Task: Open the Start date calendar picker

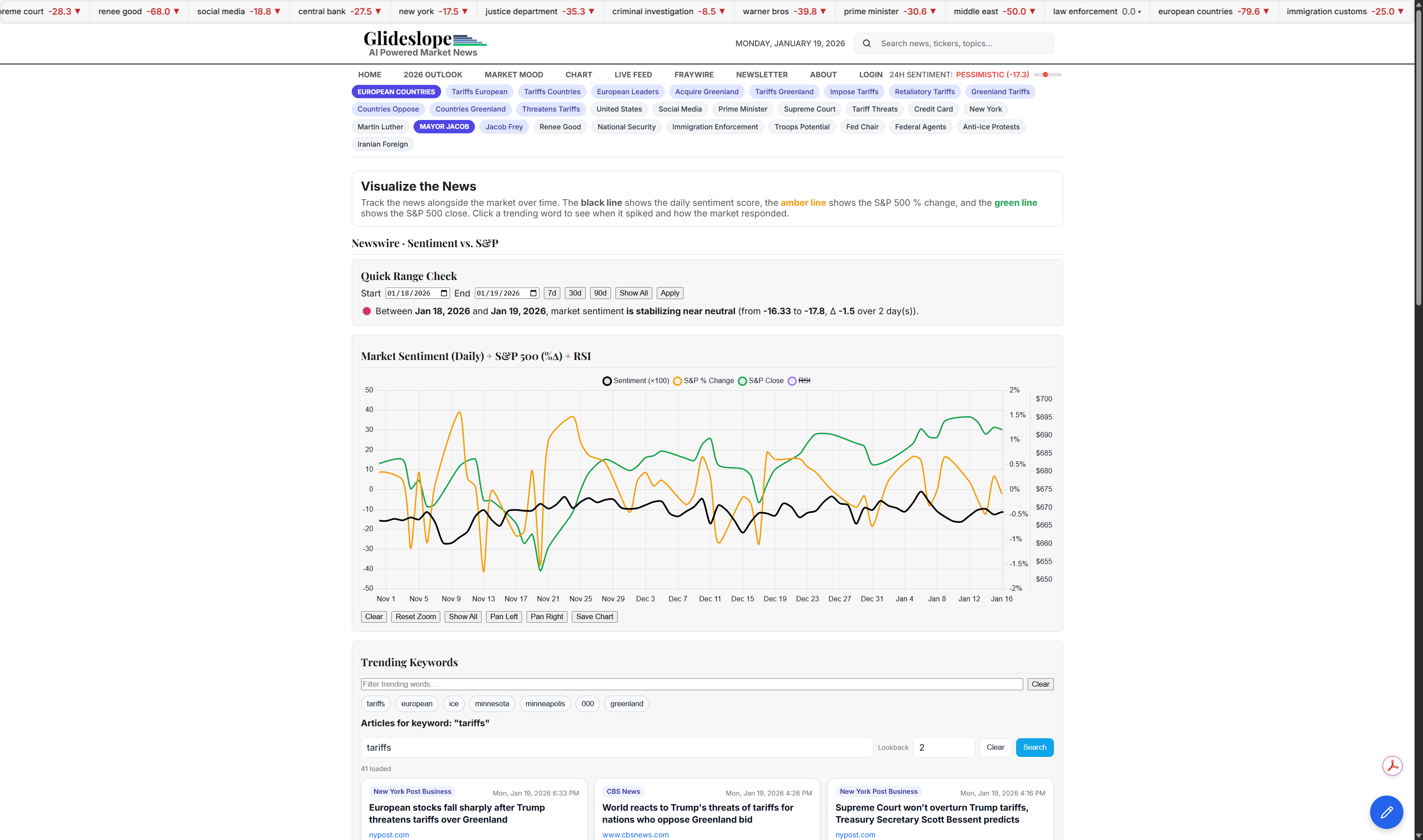Action: pos(444,293)
